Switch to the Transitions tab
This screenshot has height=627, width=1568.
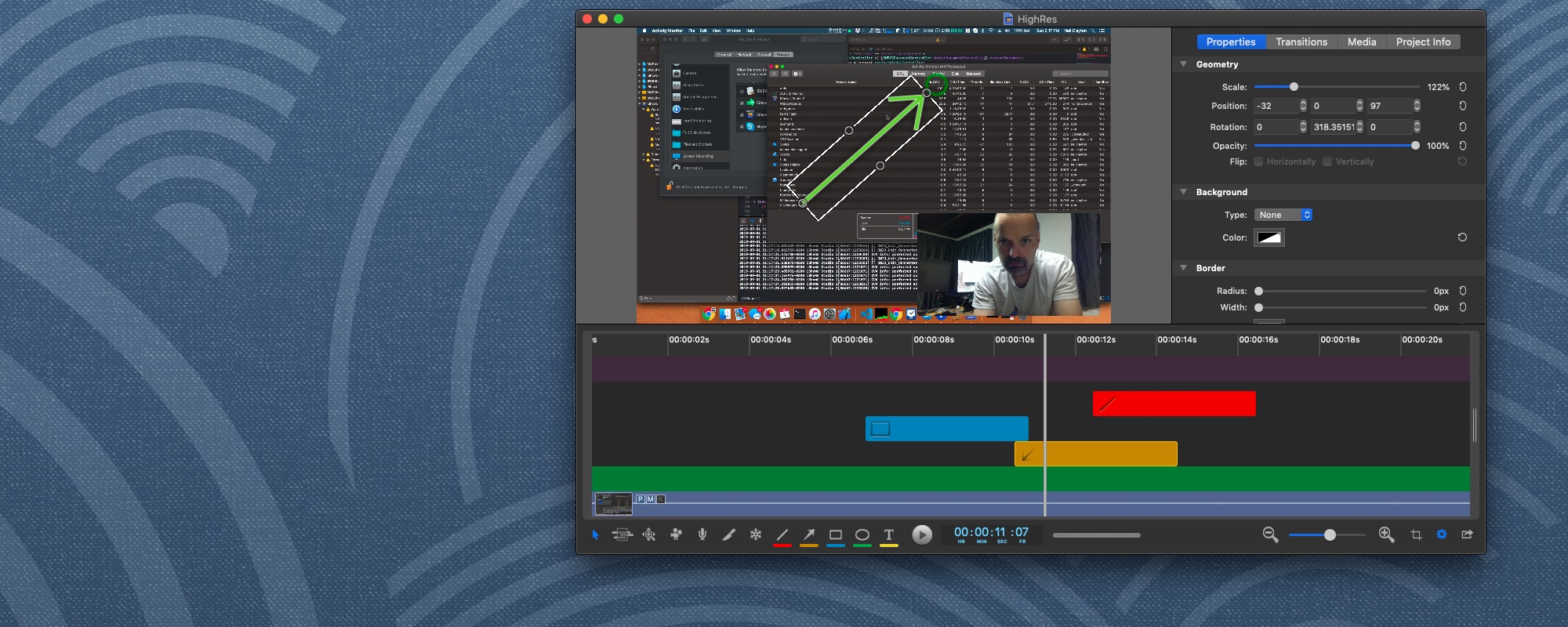tap(1301, 42)
